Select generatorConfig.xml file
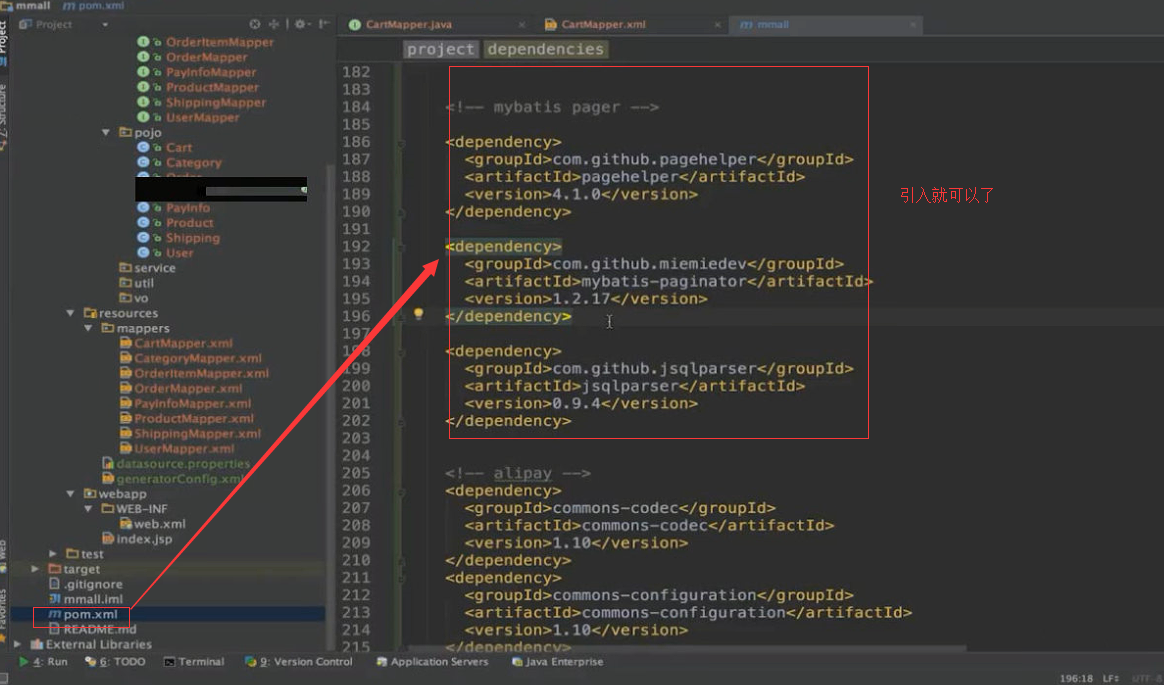Viewport: 1164px width, 685px height. pyautogui.click(x=179, y=479)
